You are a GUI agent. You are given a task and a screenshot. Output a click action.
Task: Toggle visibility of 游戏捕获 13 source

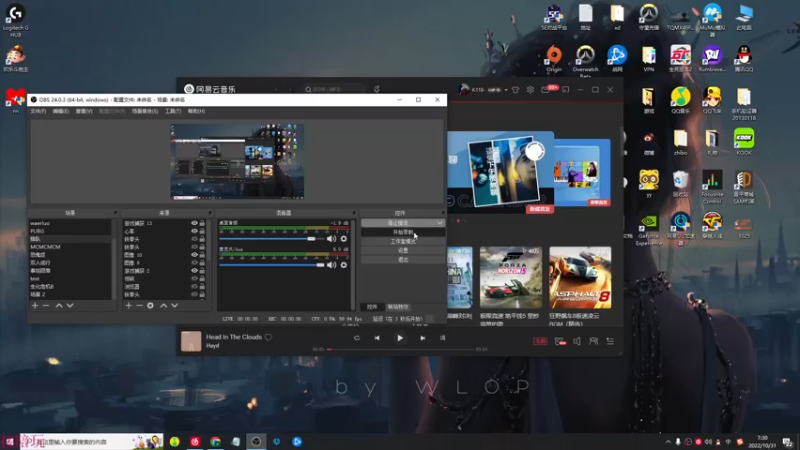coord(194,223)
